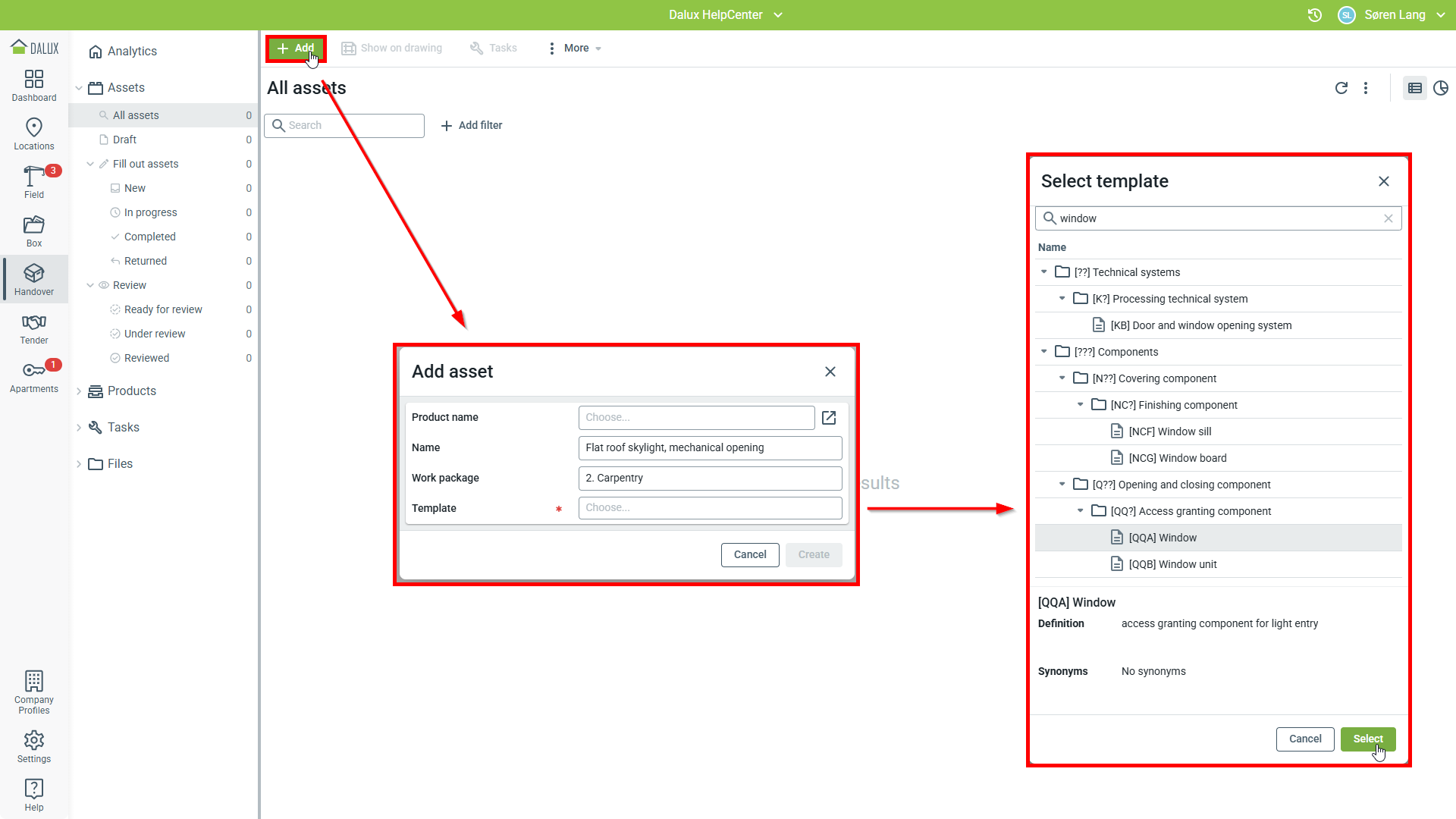Click the Template Choose field
Screen dimensions: 1456x819
(x=710, y=508)
